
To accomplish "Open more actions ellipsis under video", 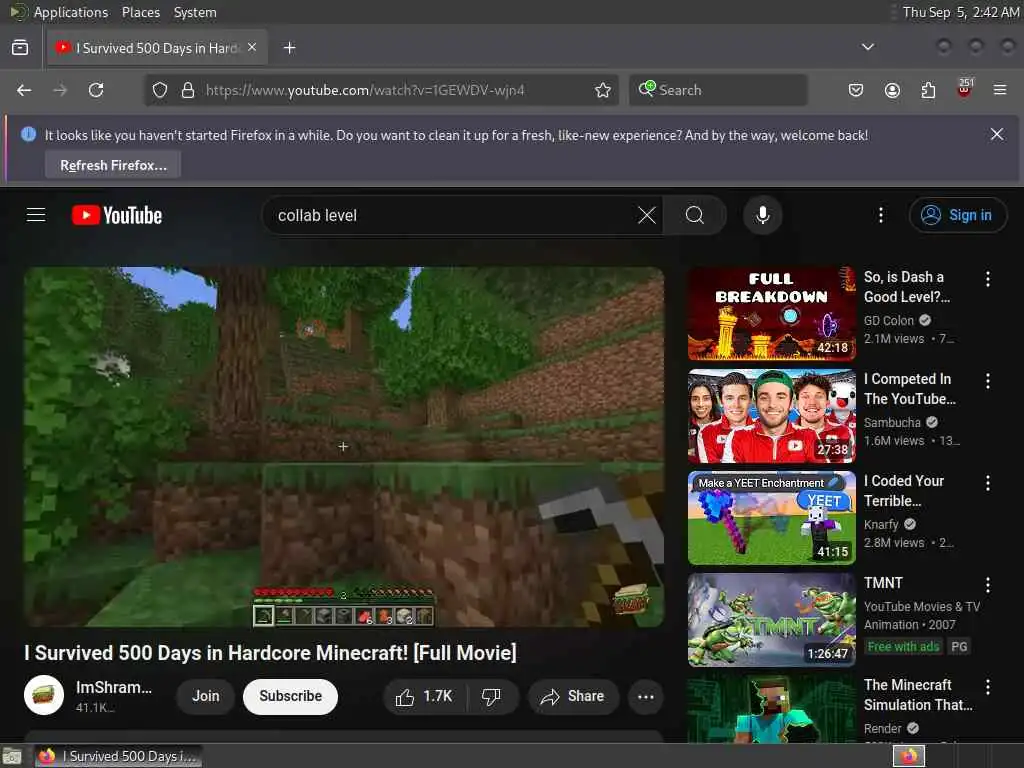I will tap(645, 696).
